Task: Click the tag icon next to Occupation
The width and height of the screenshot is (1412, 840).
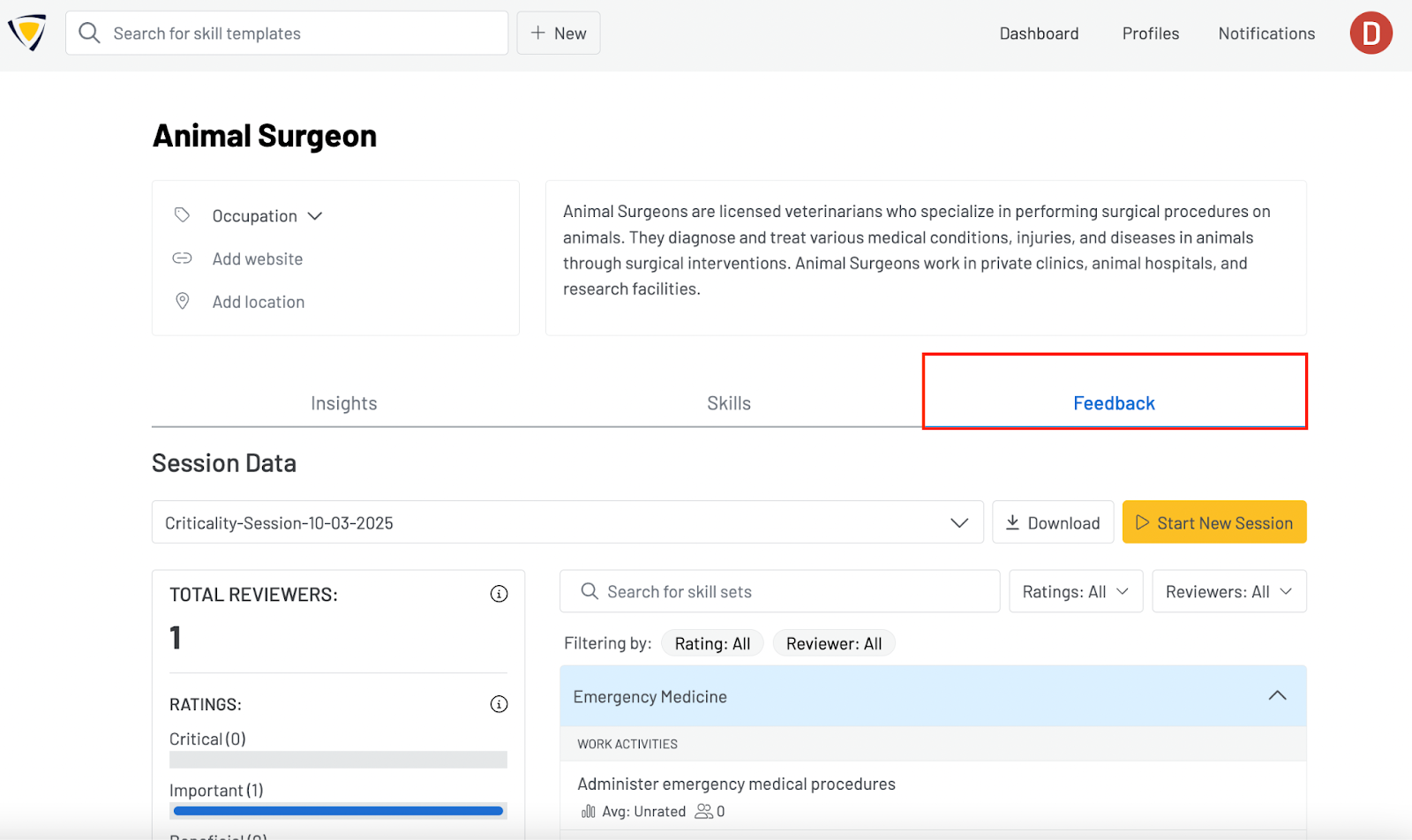Action: tap(182, 215)
